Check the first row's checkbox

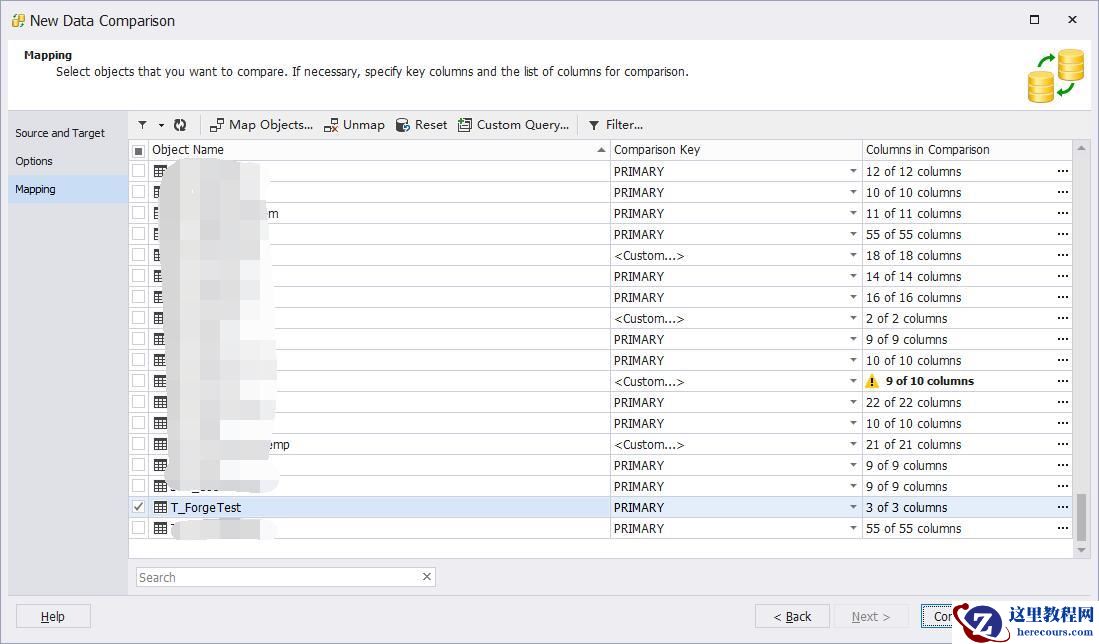pyautogui.click(x=138, y=171)
